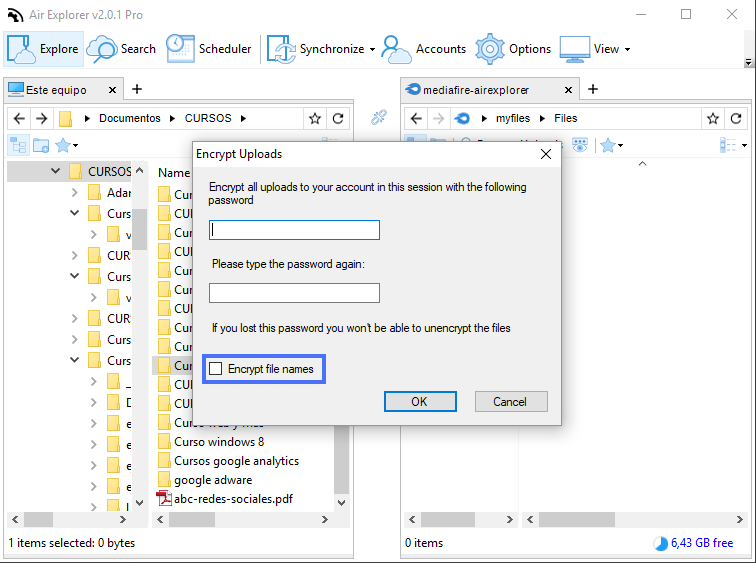Click Documentos in the left breadcrumb

[130, 118]
